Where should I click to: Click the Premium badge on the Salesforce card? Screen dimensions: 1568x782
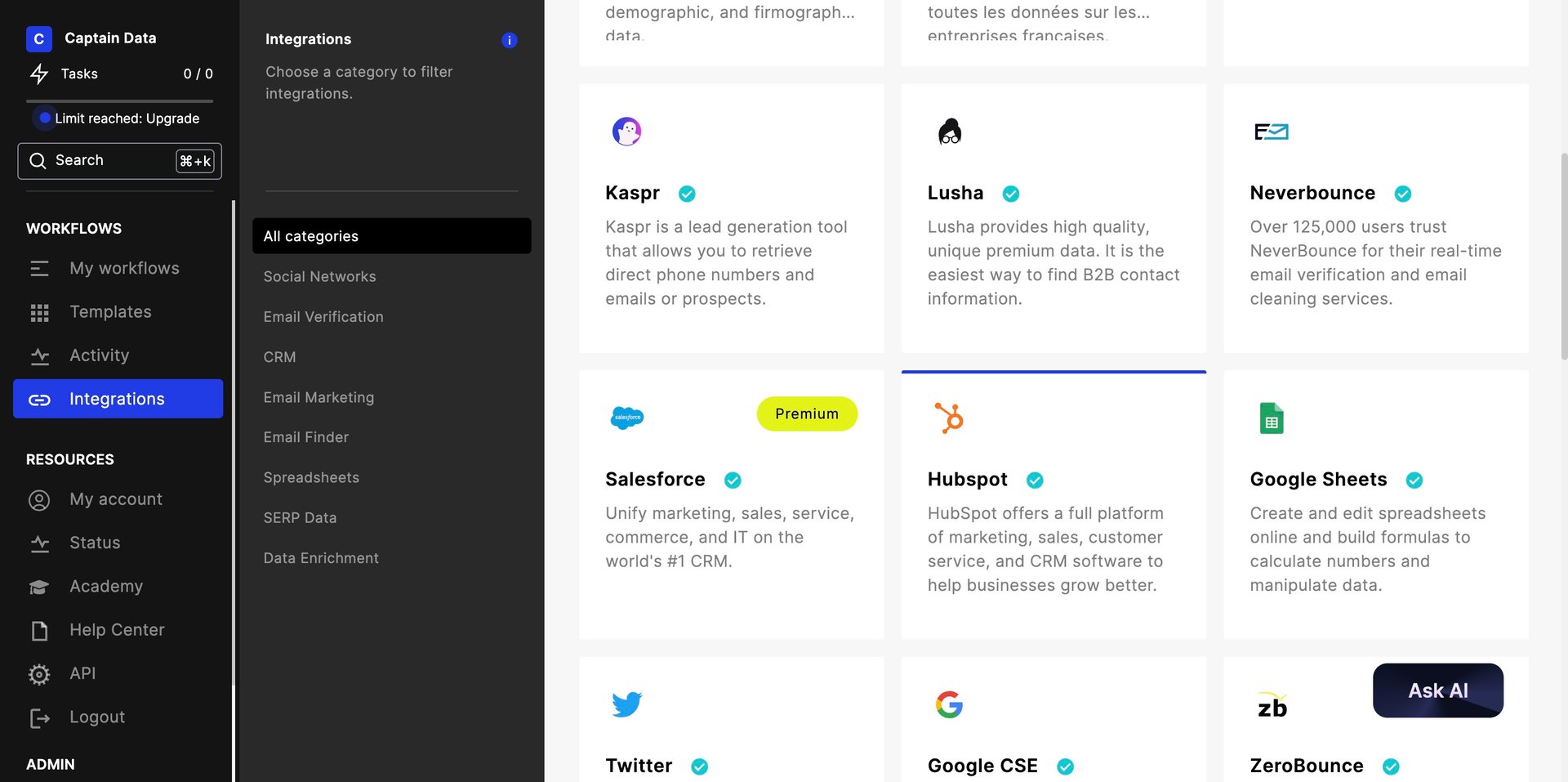click(x=806, y=414)
